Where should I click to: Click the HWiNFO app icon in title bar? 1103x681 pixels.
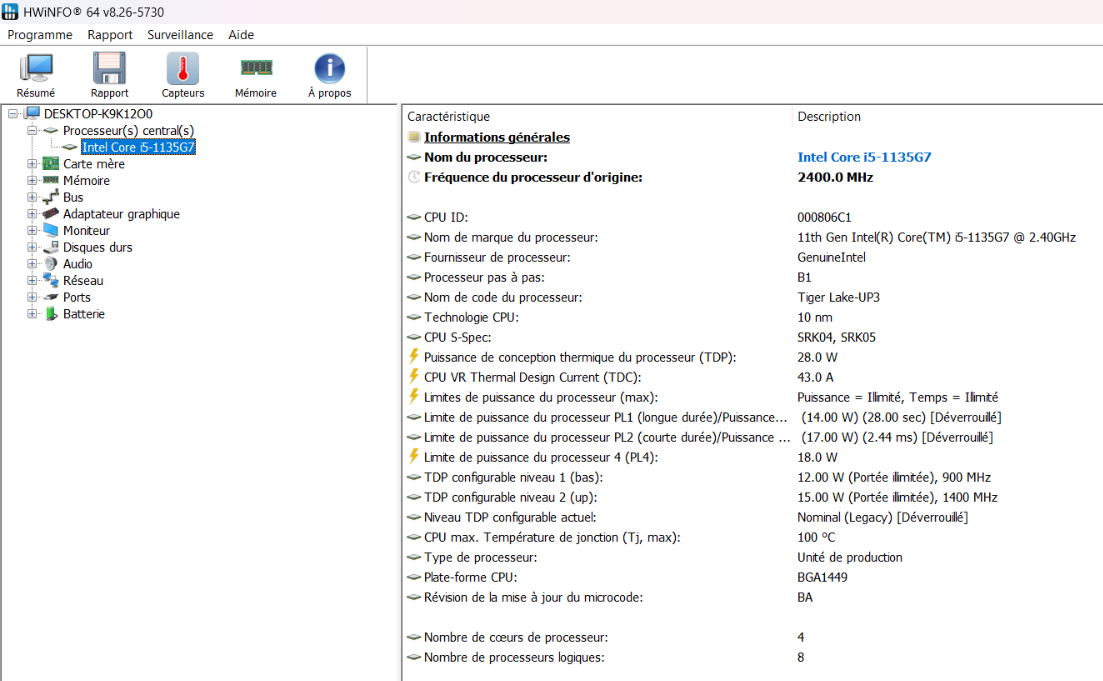(x=10, y=11)
